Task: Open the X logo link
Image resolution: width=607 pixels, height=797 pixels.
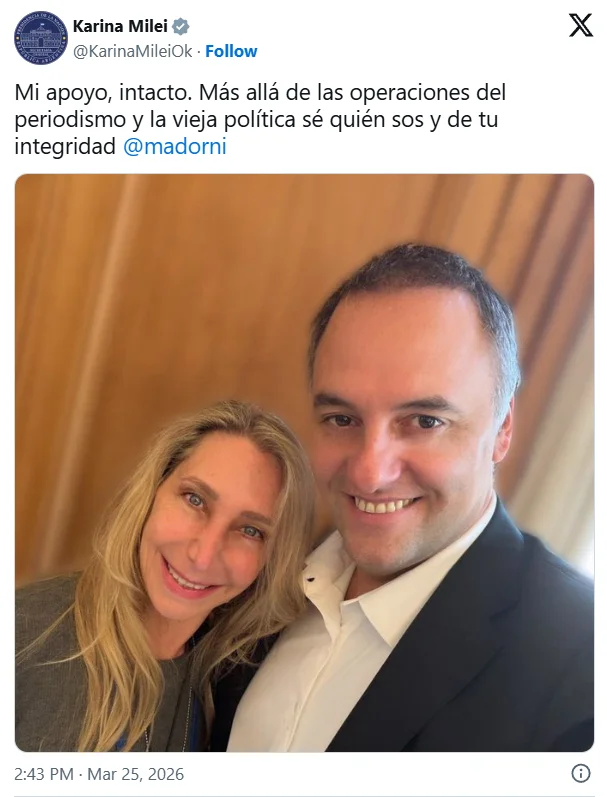Action: [581, 25]
